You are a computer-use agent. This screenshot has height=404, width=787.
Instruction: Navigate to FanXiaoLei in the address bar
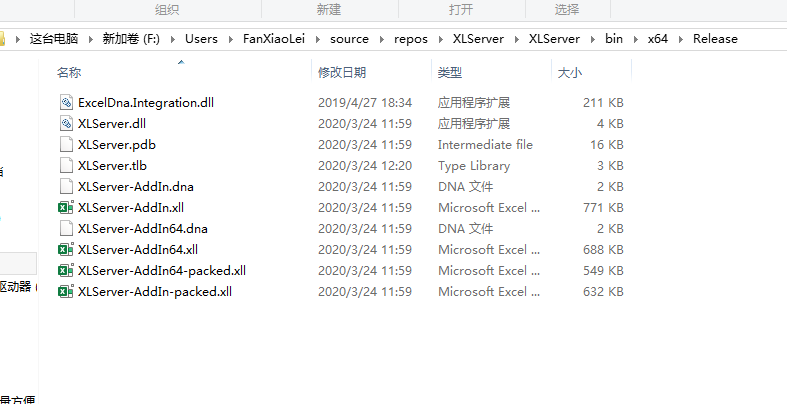(274, 39)
